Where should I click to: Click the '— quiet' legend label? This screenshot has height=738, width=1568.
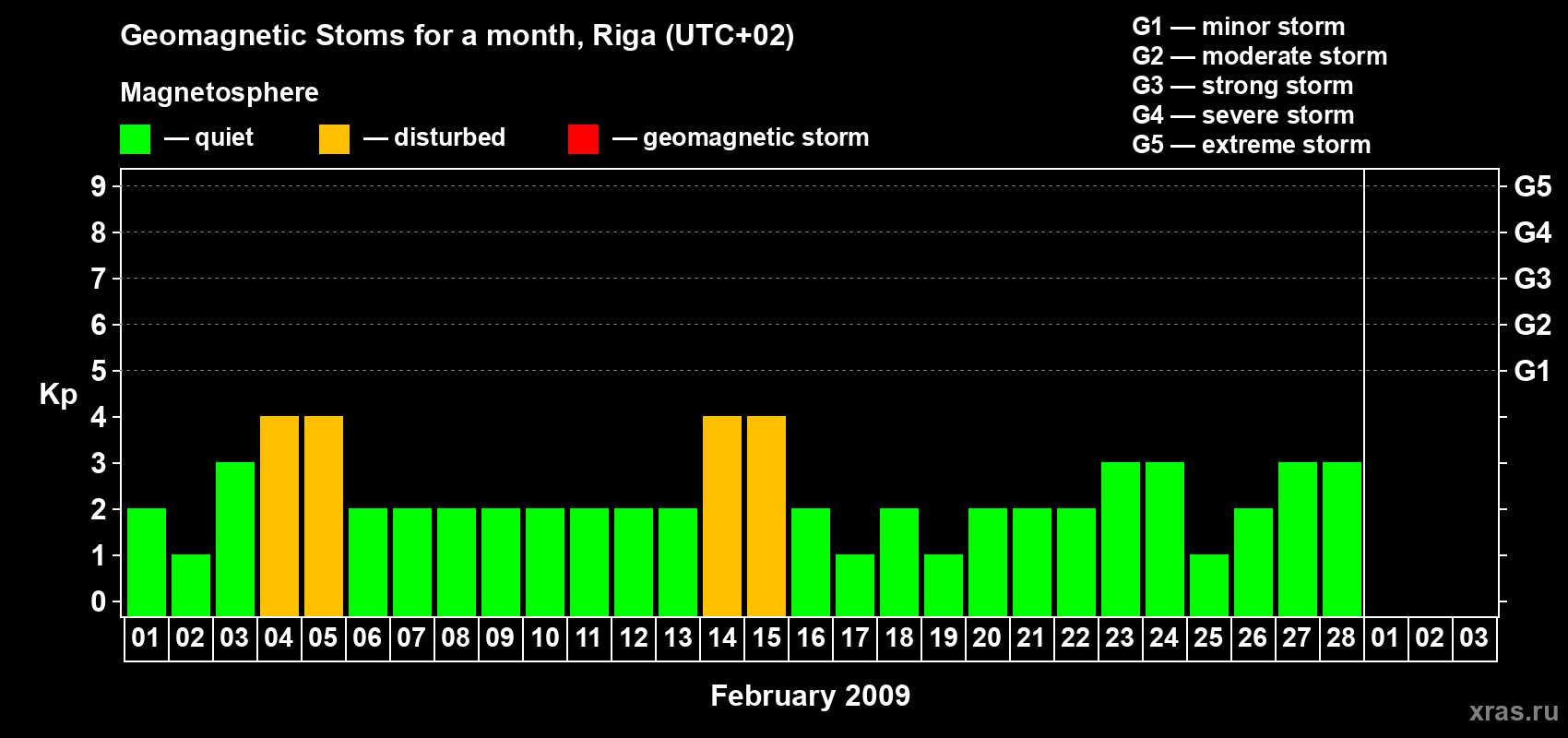(x=208, y=137)
